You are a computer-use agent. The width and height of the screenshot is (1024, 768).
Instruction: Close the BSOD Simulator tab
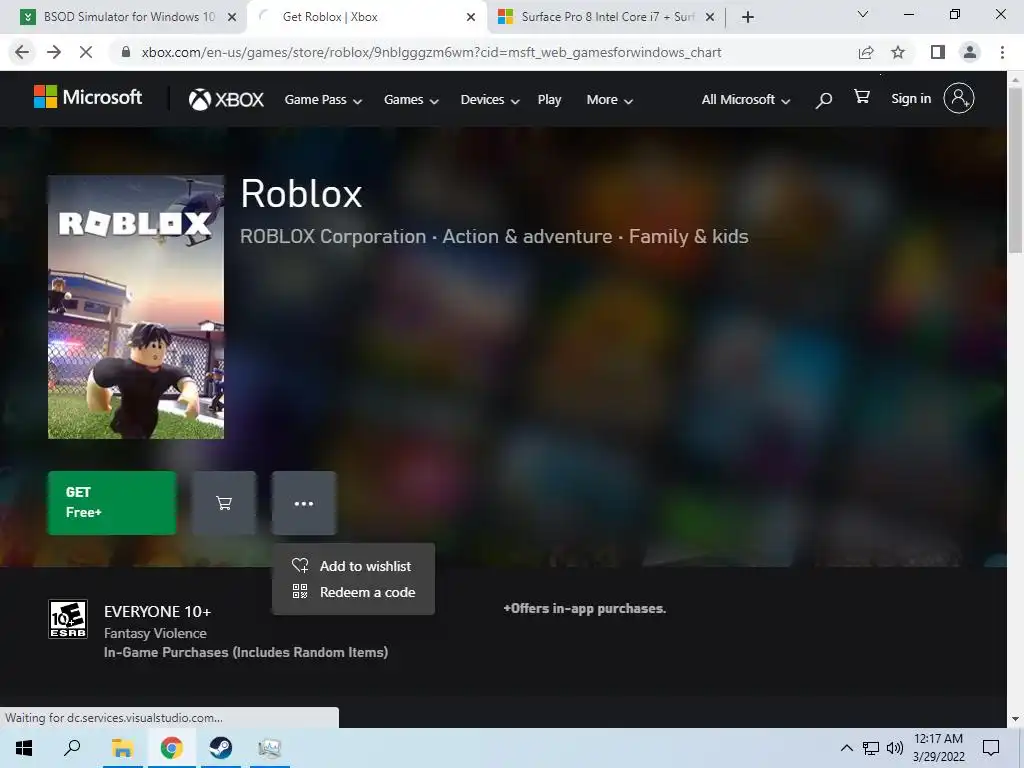(x=231, y=17)
